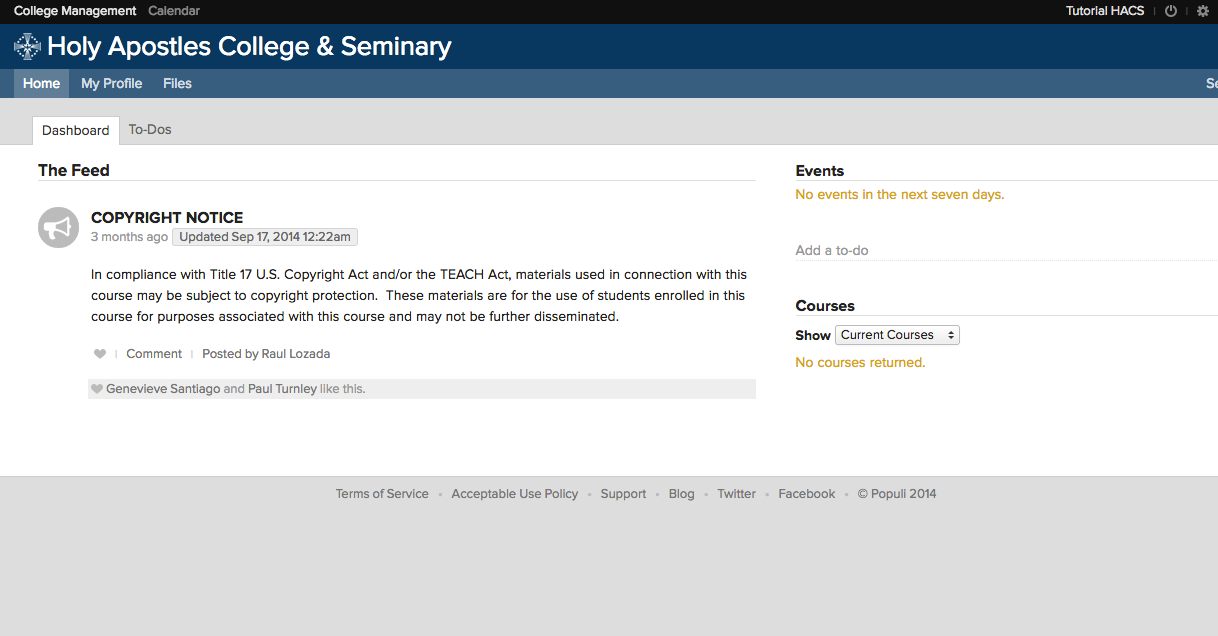
Task: Visit the Twitter footer link
Action: [x=736, y=493]
